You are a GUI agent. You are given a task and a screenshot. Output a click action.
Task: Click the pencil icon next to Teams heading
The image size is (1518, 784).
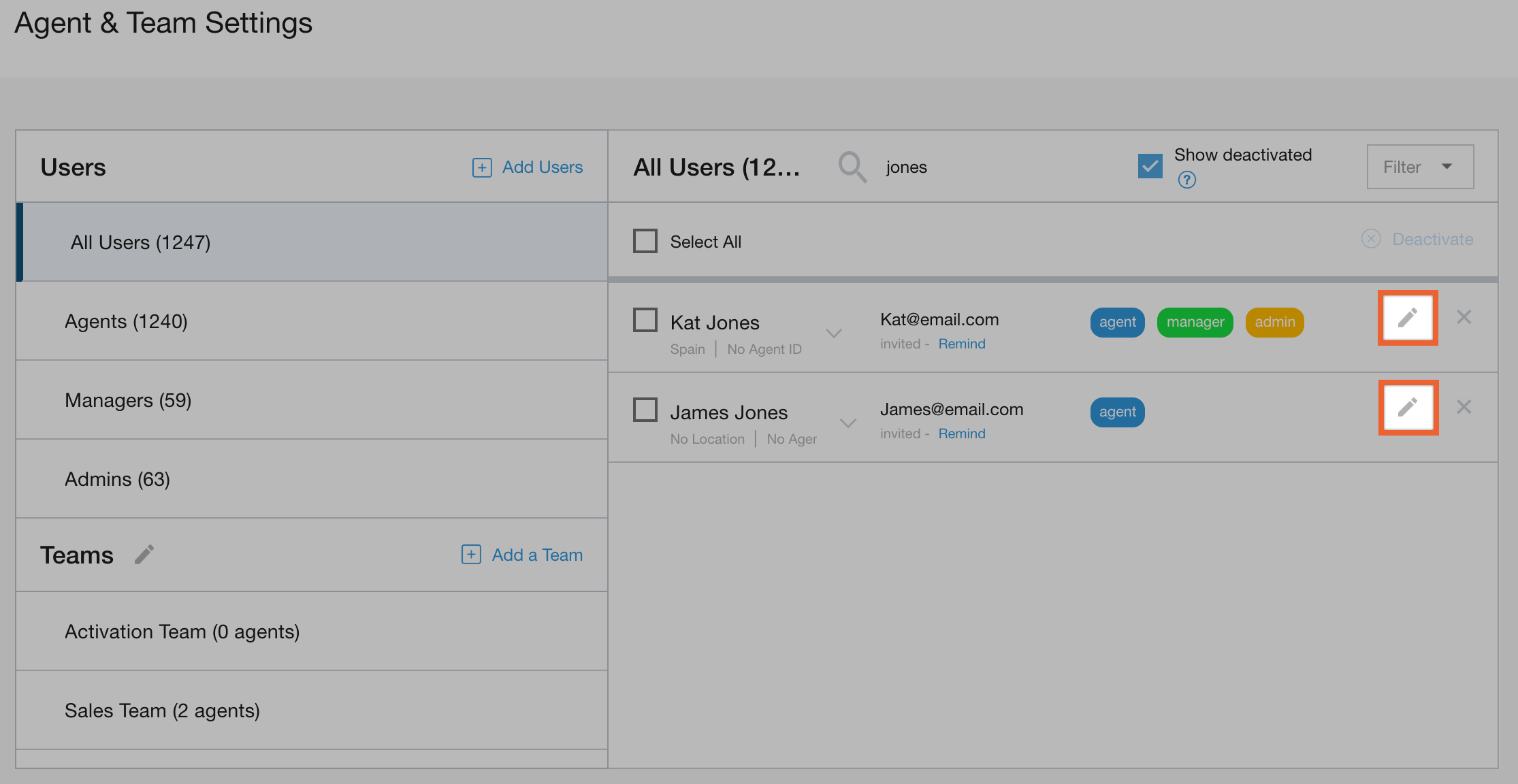click(144, 555)
